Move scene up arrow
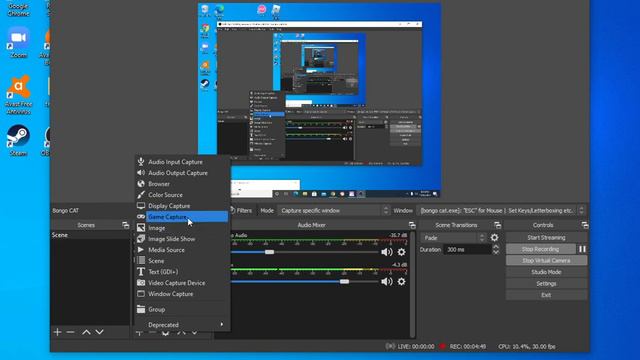The height and width of the screenshot is (360, 640). [86, 332]
